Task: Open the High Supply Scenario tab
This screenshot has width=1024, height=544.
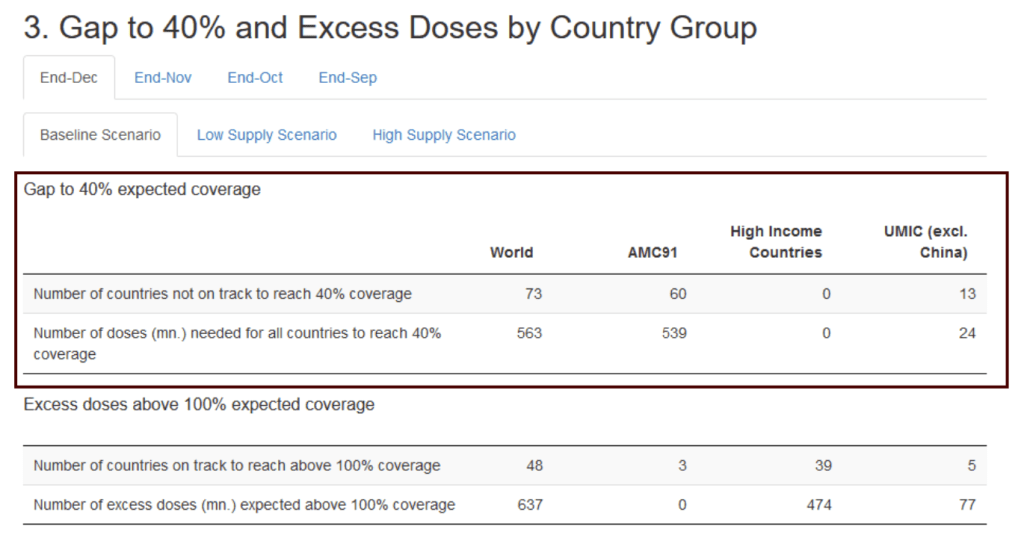Action: 444,135
